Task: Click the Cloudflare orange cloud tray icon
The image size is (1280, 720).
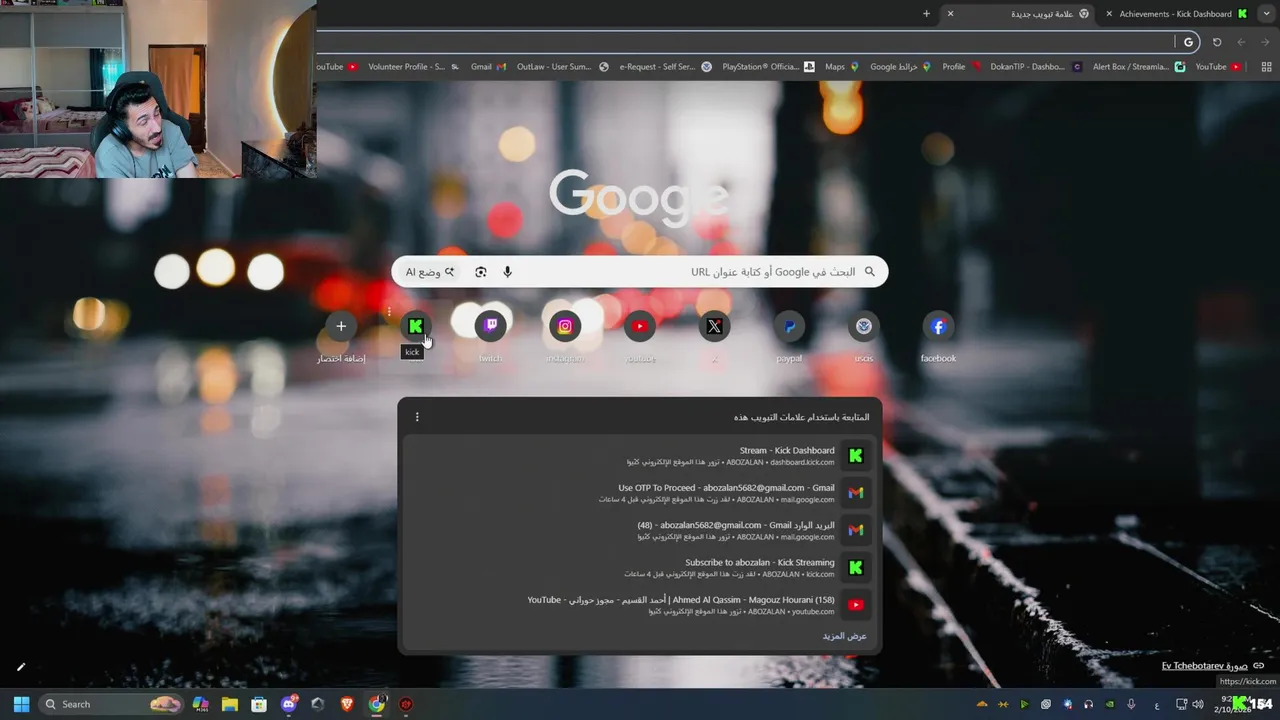Action: [x=982, y=704]
